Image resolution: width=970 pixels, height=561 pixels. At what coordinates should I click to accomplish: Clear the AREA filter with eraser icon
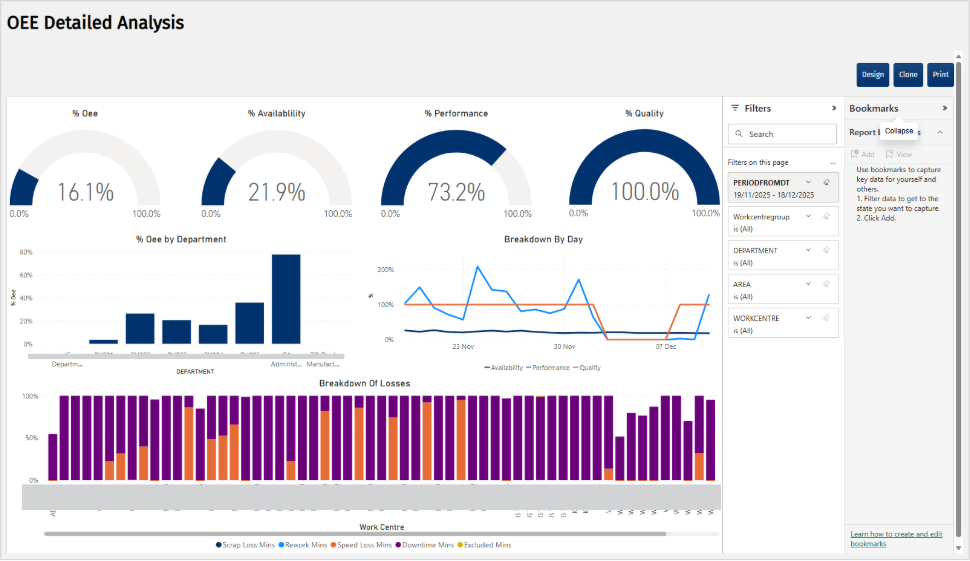pos(826,284)
